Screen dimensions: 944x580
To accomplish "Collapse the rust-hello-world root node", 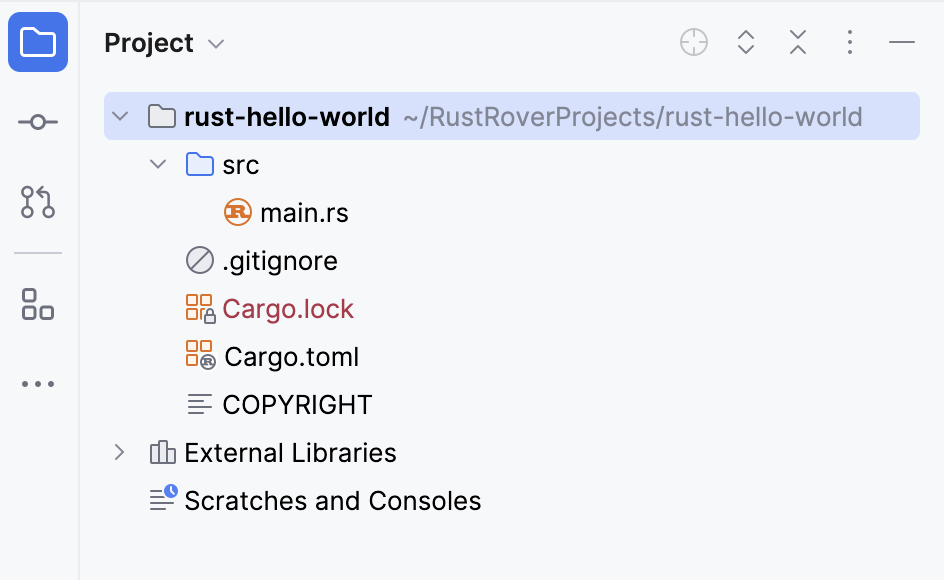I will click(120, 116).
